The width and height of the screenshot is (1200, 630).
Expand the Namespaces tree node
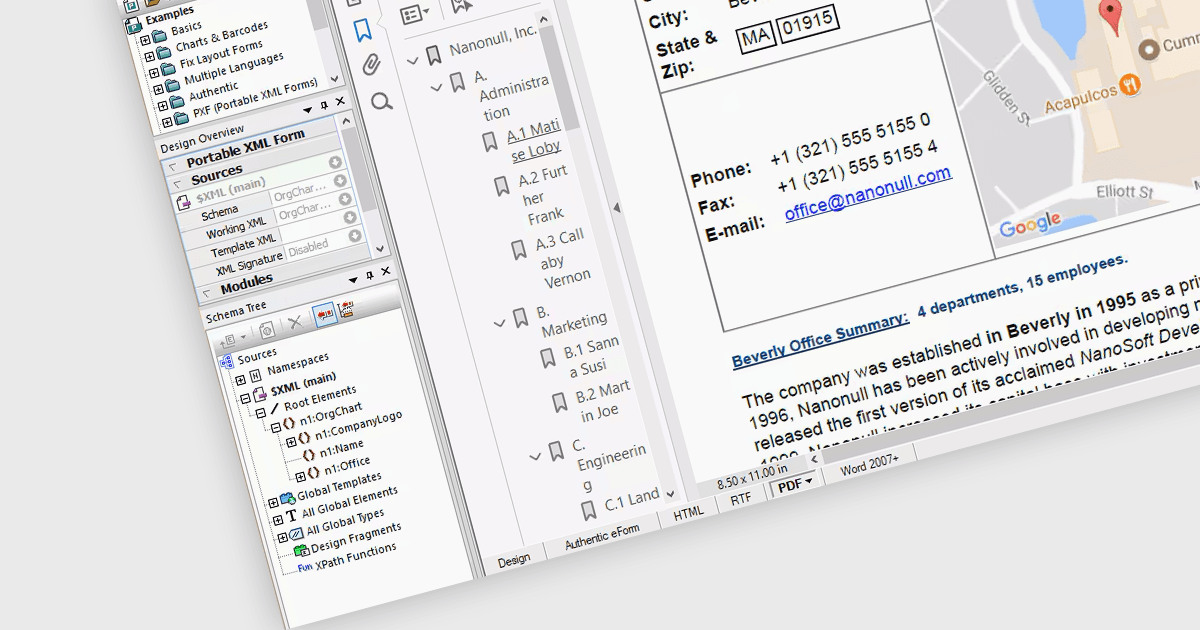[241, 381]
